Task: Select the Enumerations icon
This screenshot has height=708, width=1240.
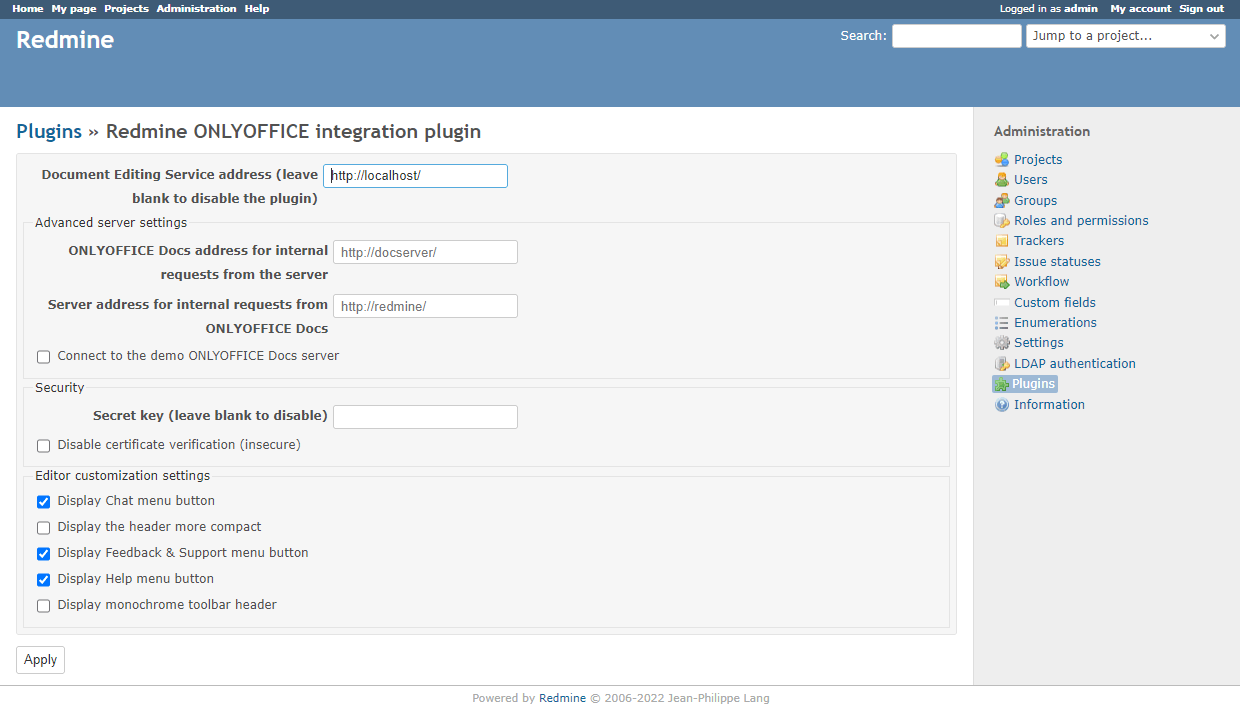Action: 1002,322
